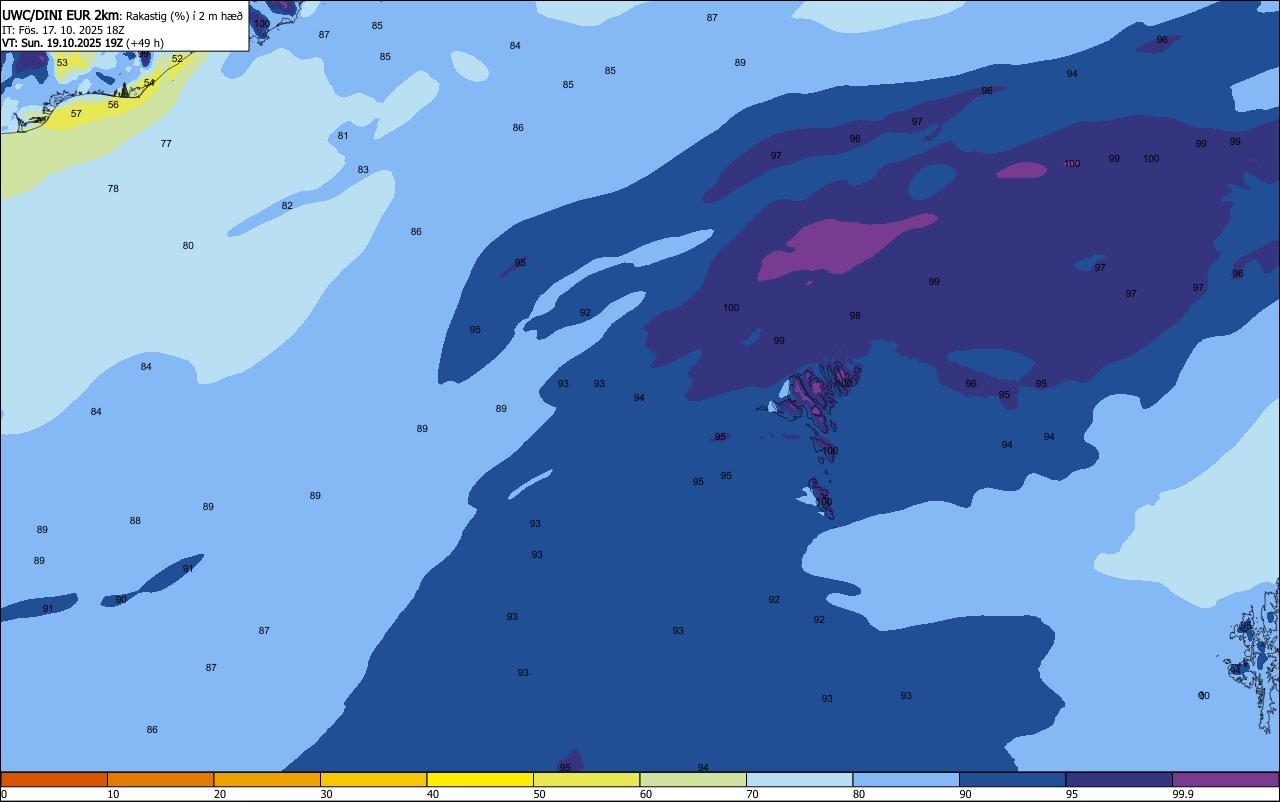This screenshot has height=802, width=1280.
Task: Click the 30–40 golden legend swatch
Action: pos(373,779)
